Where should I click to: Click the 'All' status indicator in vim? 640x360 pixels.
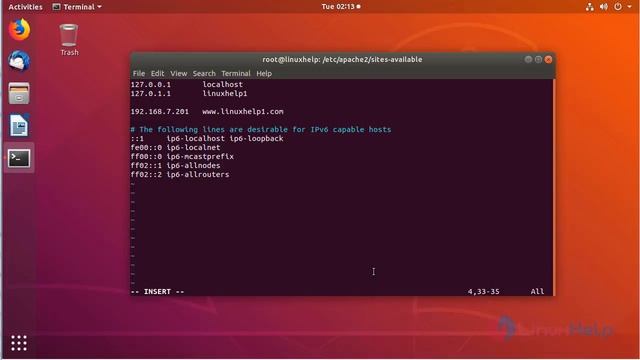(x=537, y=291)
